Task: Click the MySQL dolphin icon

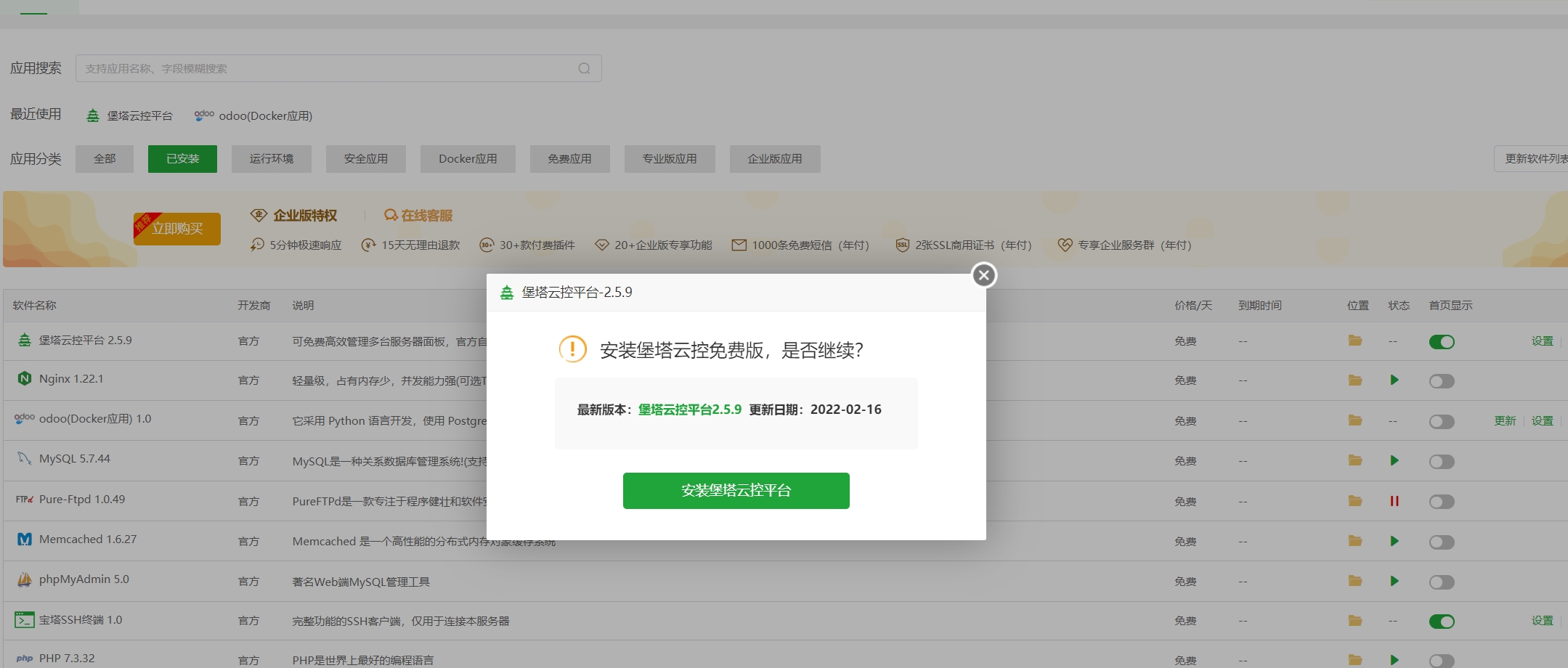Action: (x=24, y=458)
